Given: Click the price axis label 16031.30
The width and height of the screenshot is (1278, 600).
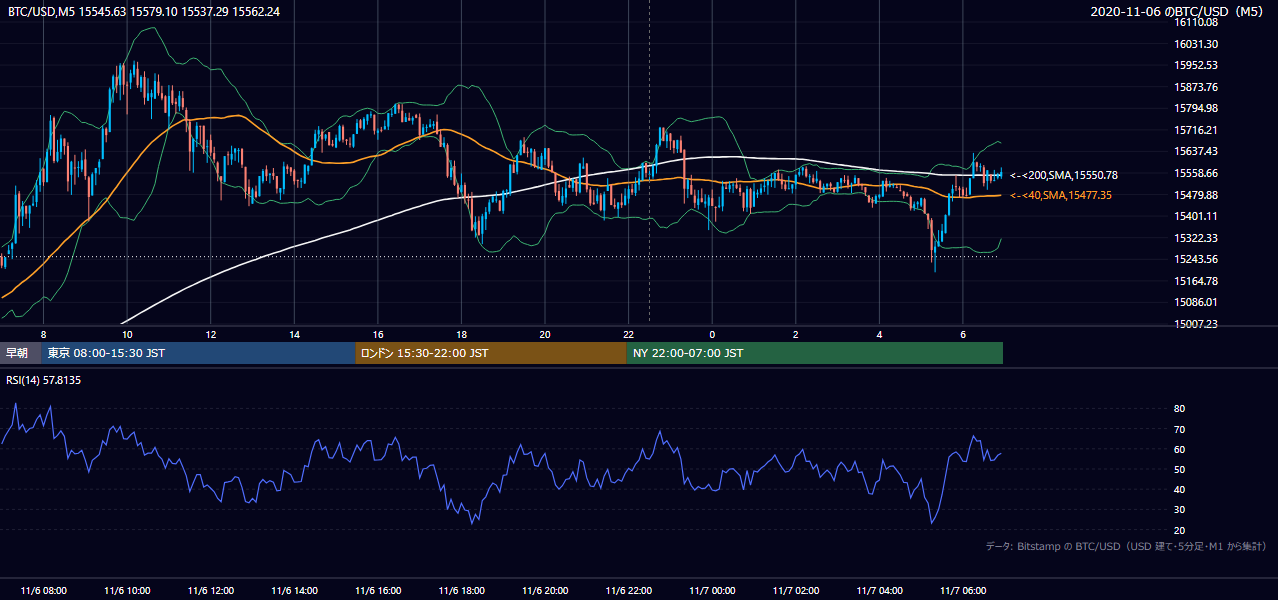Looking at the screenshot, I should coord(1195,44).
